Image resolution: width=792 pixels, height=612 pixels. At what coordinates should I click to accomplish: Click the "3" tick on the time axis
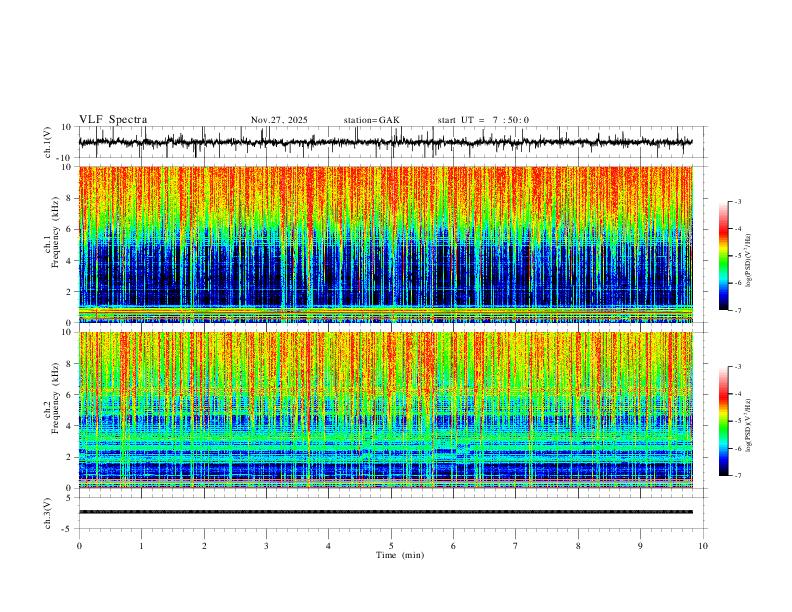[x=266, y=546]
